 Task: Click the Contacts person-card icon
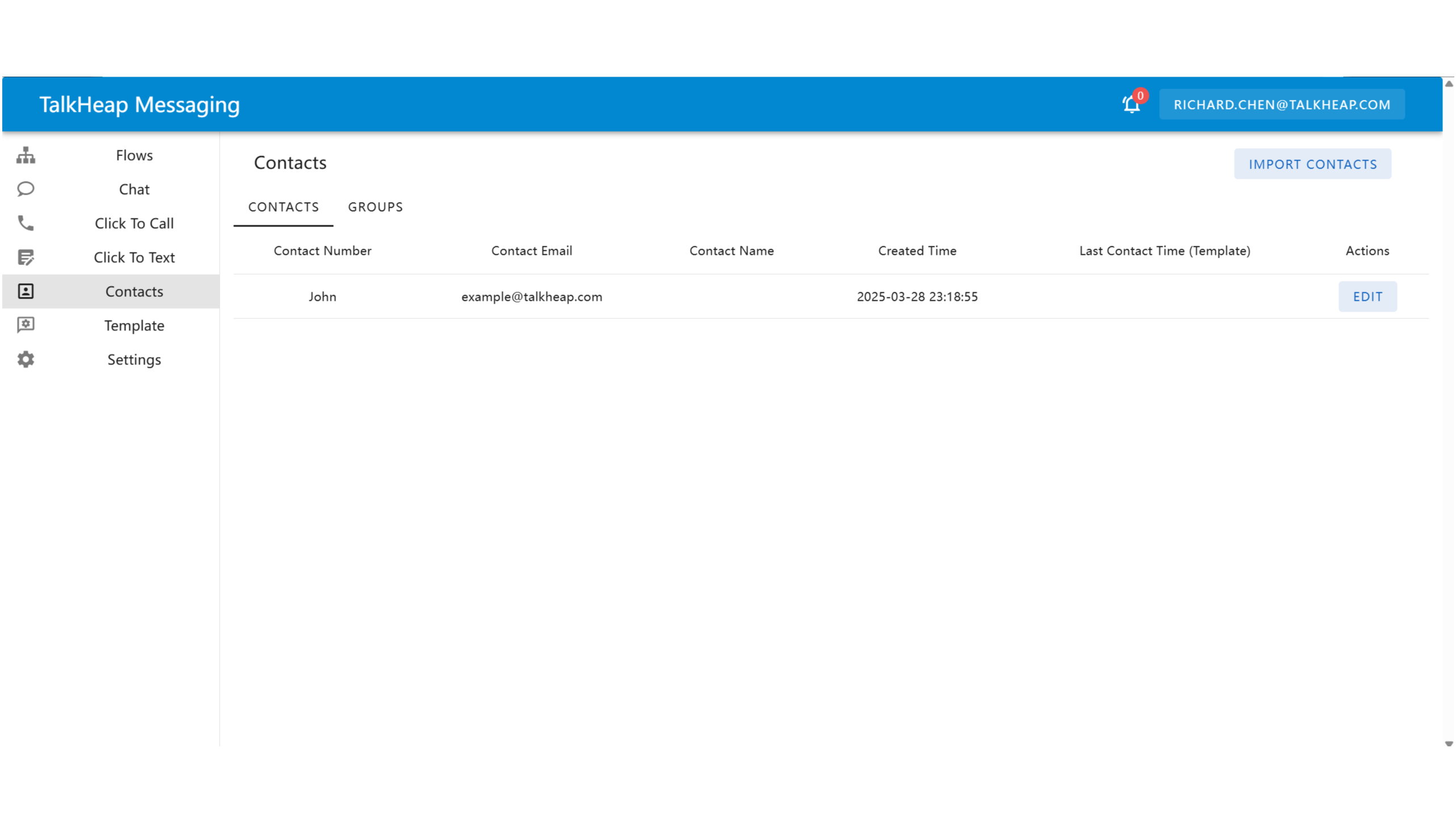(26, 291)
